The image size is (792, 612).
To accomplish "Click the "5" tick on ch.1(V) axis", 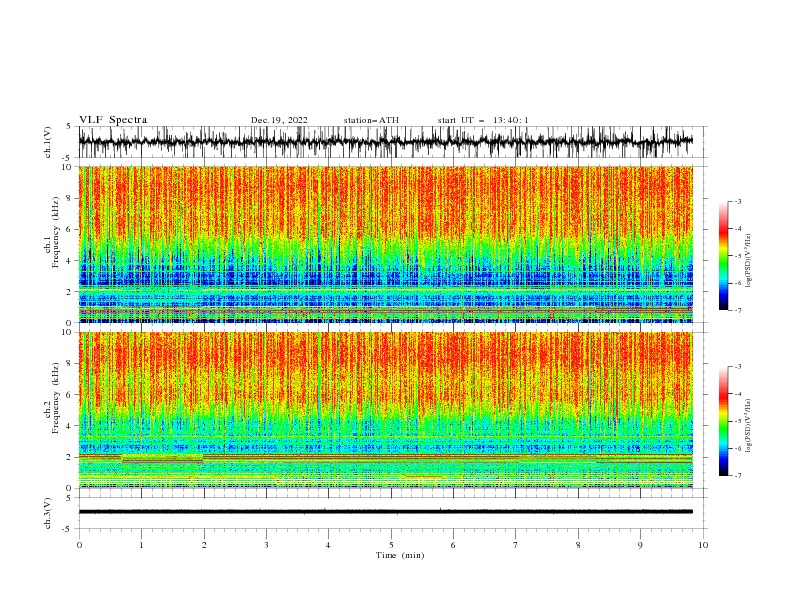I will [69, 126].
